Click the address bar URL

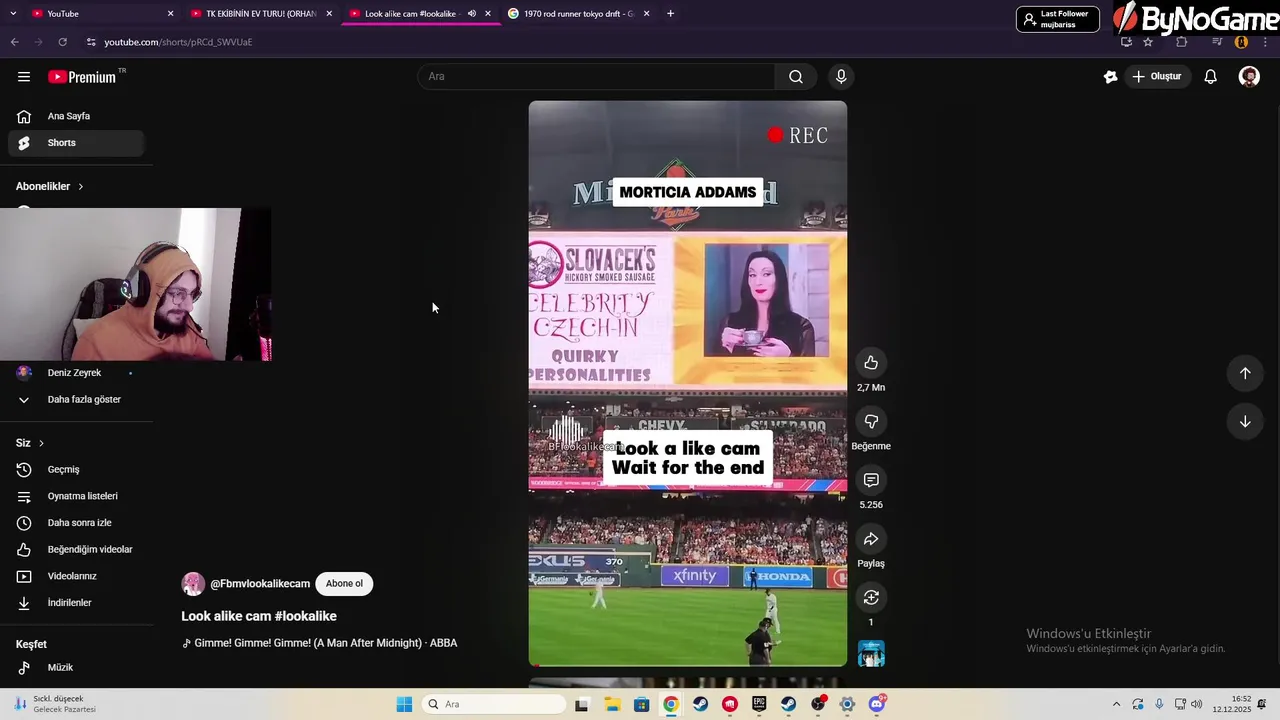tap(178, 42)
